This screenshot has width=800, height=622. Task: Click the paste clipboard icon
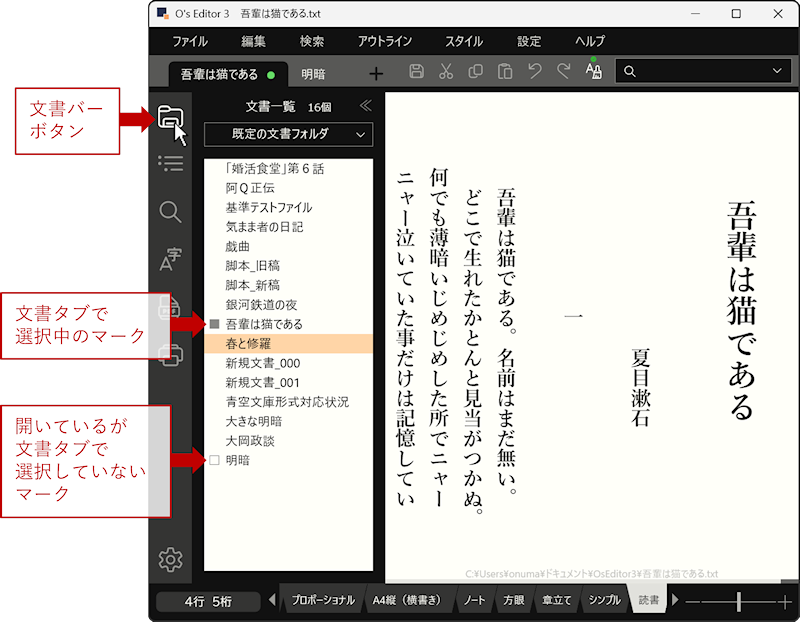pyautogui.click(x=506, y=72)
